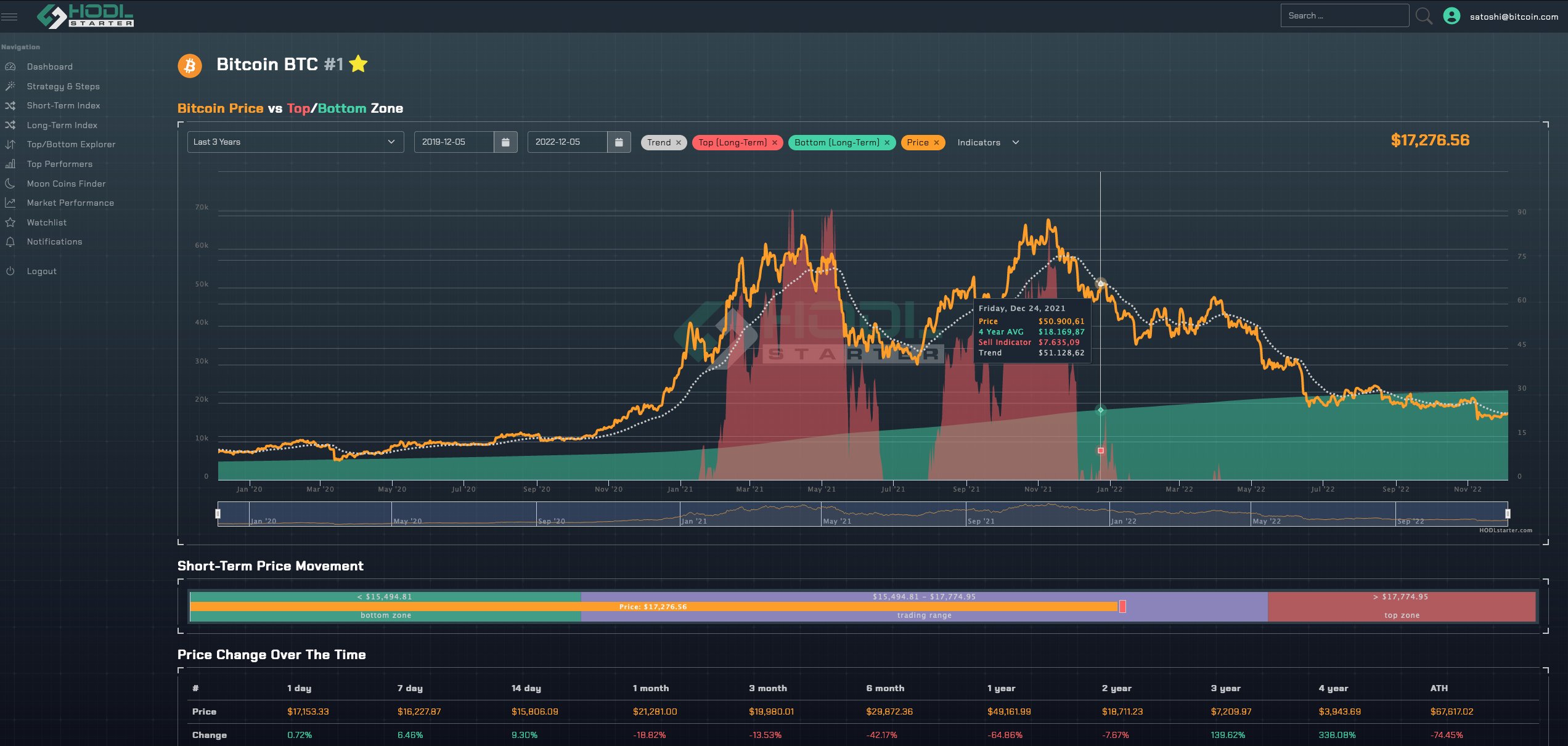
Task: Click the Moon Coins Finder moon icon
Action: 10,184
